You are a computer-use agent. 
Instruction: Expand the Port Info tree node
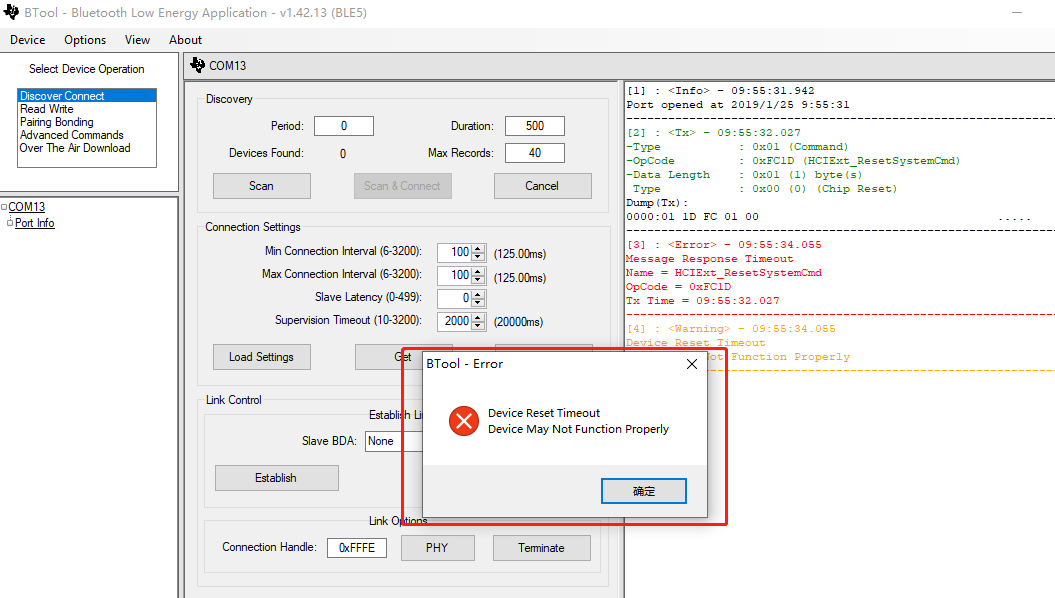point(9,223)
